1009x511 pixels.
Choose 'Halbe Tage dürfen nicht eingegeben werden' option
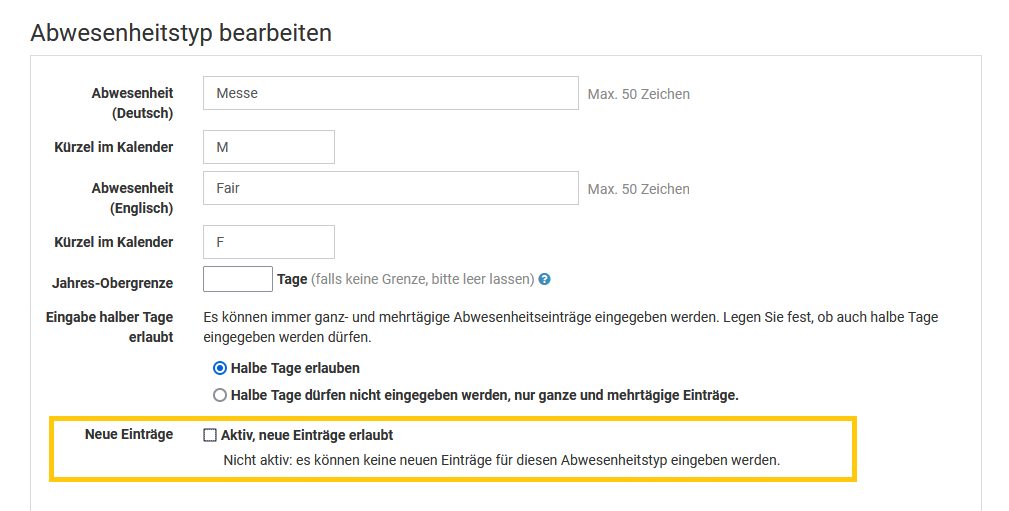click(x=220, y=395)
